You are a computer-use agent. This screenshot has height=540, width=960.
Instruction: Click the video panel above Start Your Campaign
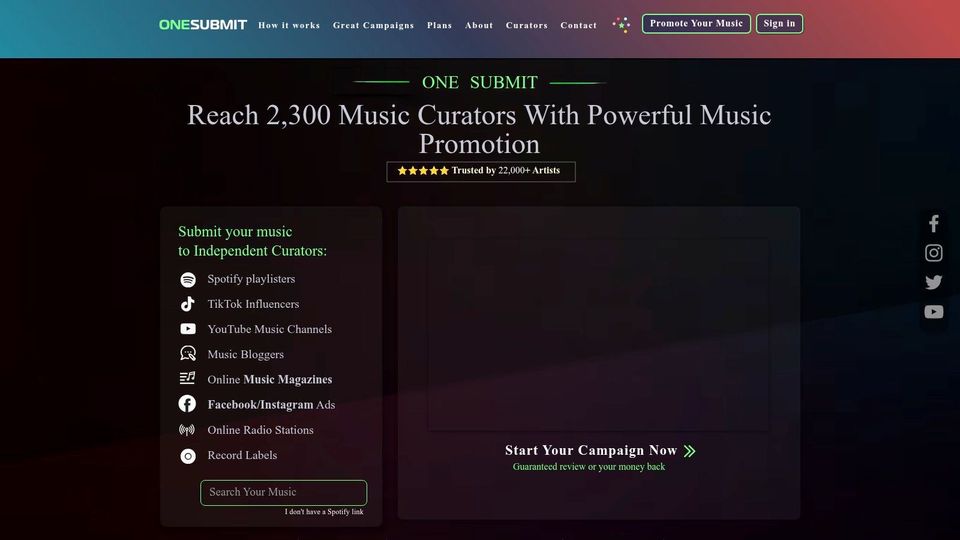(x=599, y=334)
